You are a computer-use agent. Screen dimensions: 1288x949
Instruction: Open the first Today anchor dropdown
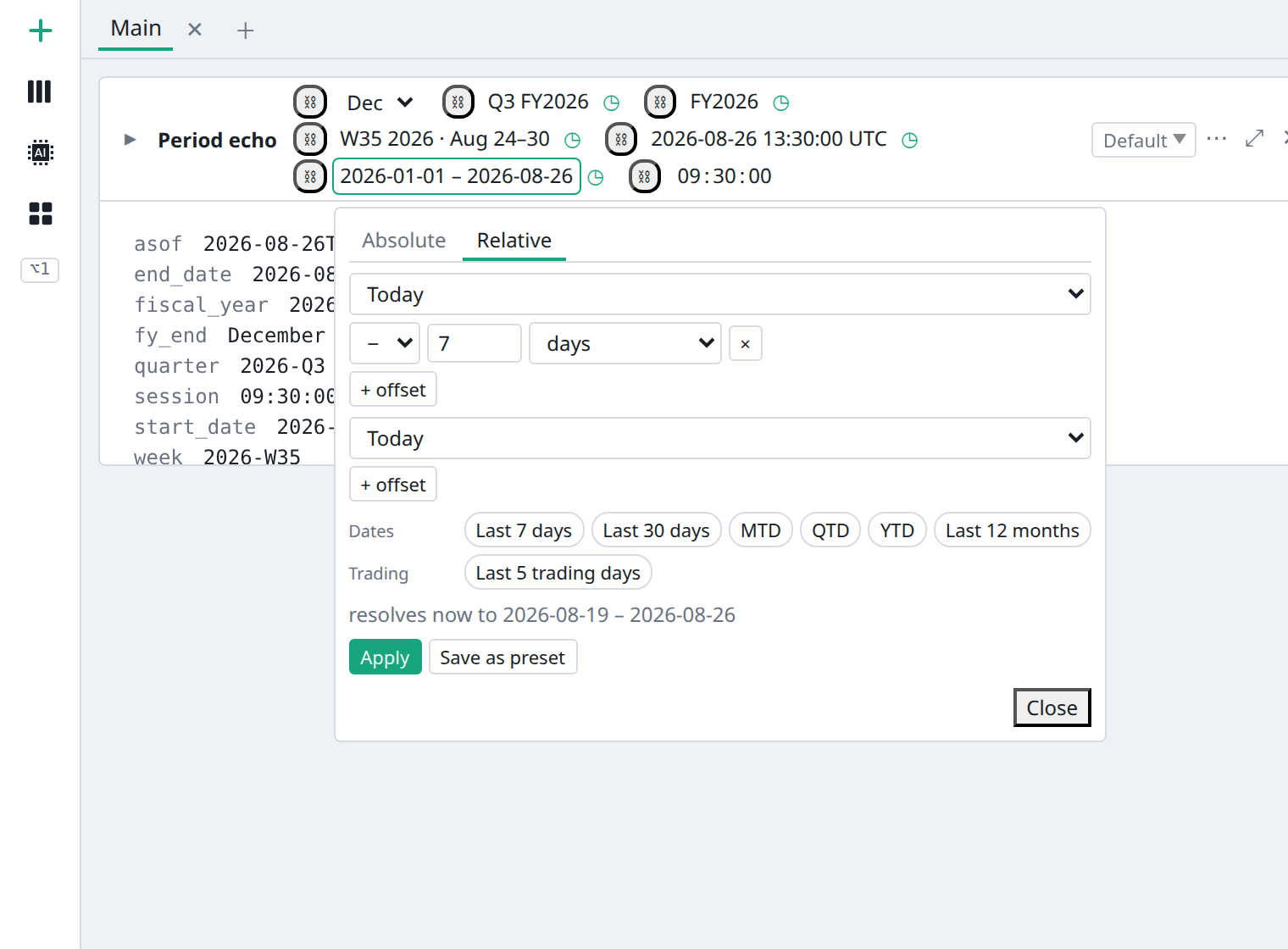pos(720,294)
